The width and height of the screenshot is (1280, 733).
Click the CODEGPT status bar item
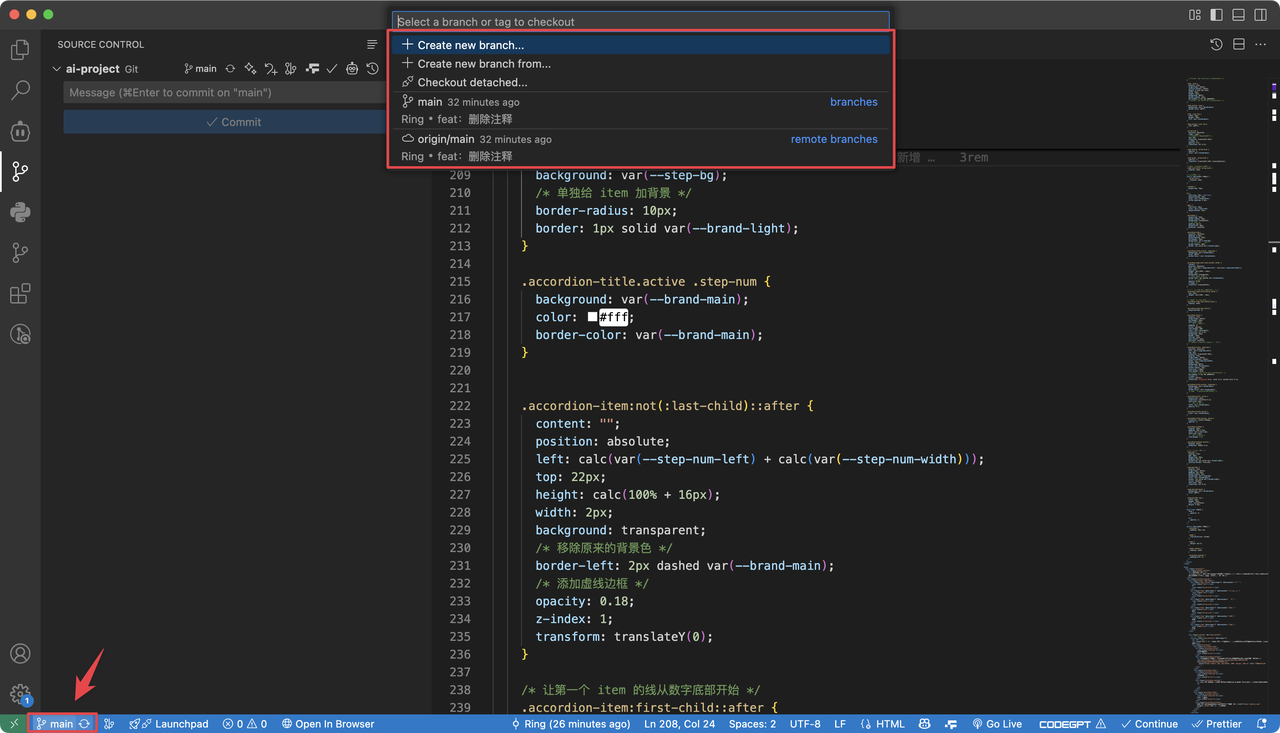pos(1072,724)
